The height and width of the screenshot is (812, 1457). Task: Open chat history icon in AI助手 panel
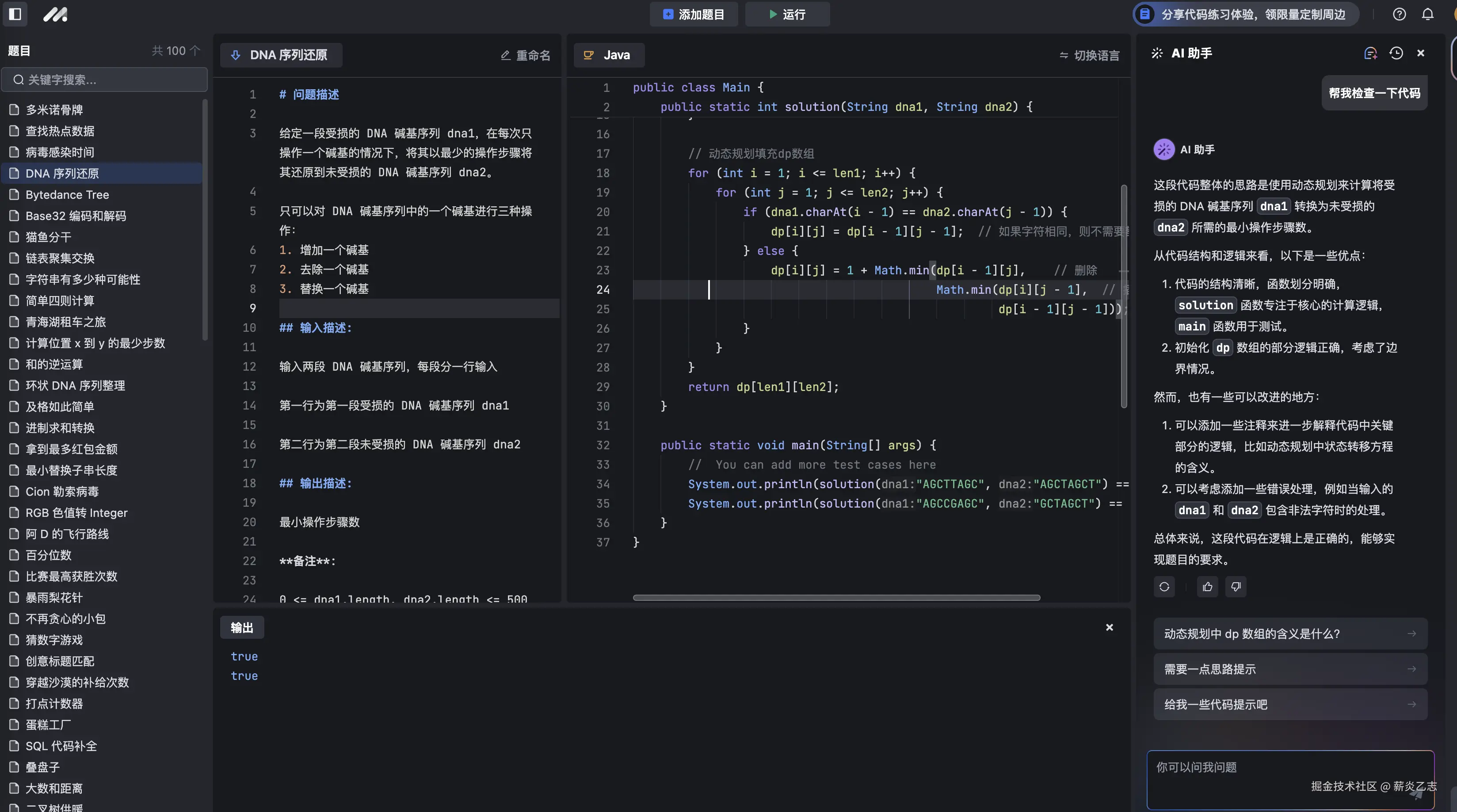pos(1396,53)
